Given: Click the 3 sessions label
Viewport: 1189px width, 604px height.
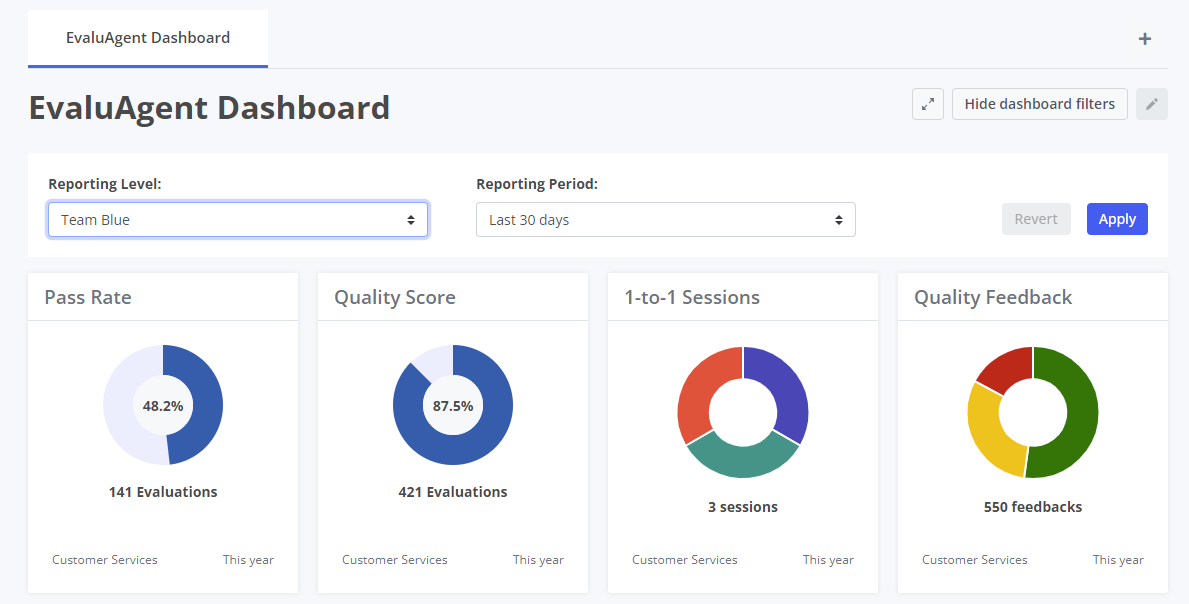Looking at the screenshot, I should (742, 506).
